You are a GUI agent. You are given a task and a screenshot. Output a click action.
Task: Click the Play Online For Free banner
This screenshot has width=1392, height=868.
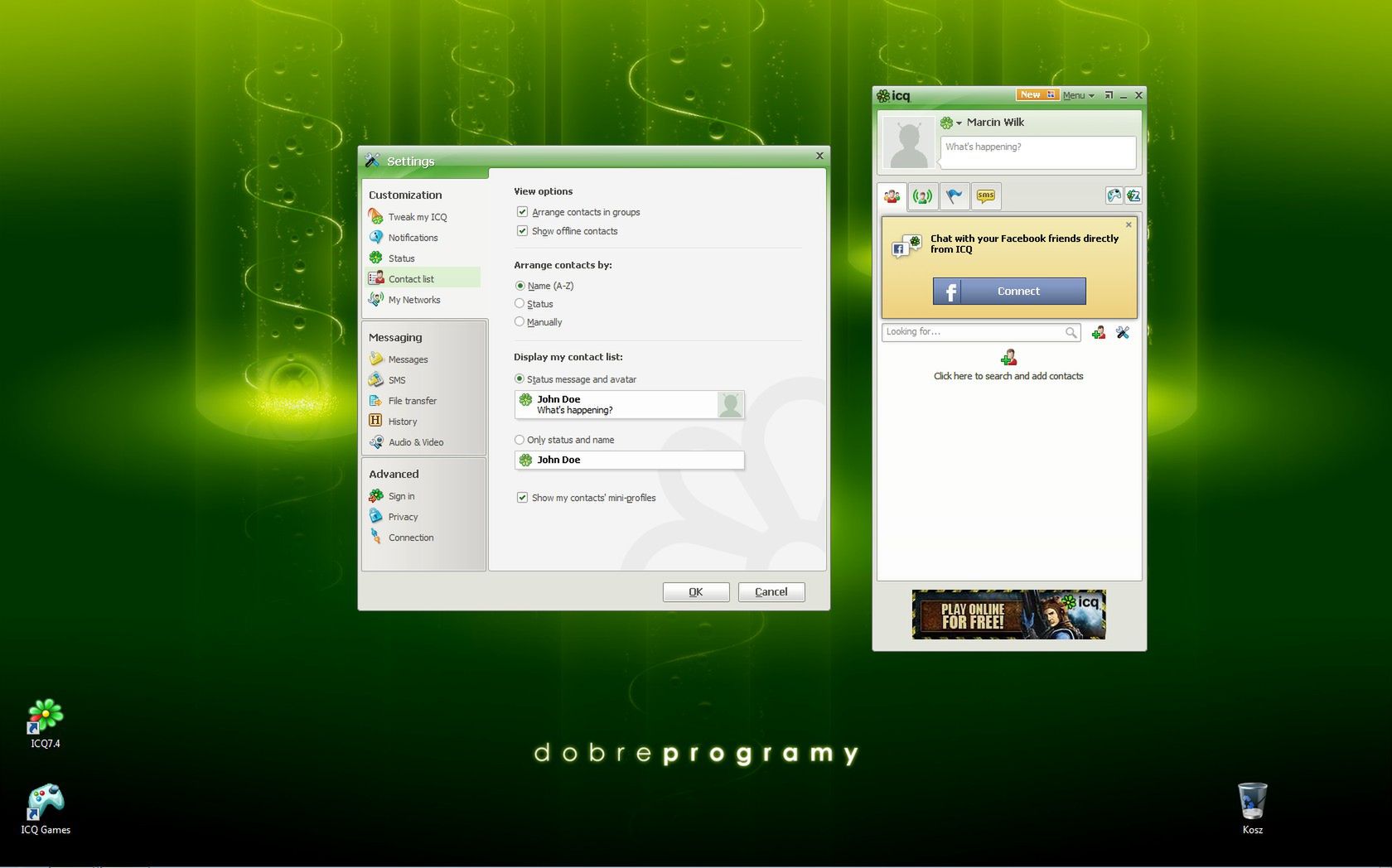tap(1009, 615)
